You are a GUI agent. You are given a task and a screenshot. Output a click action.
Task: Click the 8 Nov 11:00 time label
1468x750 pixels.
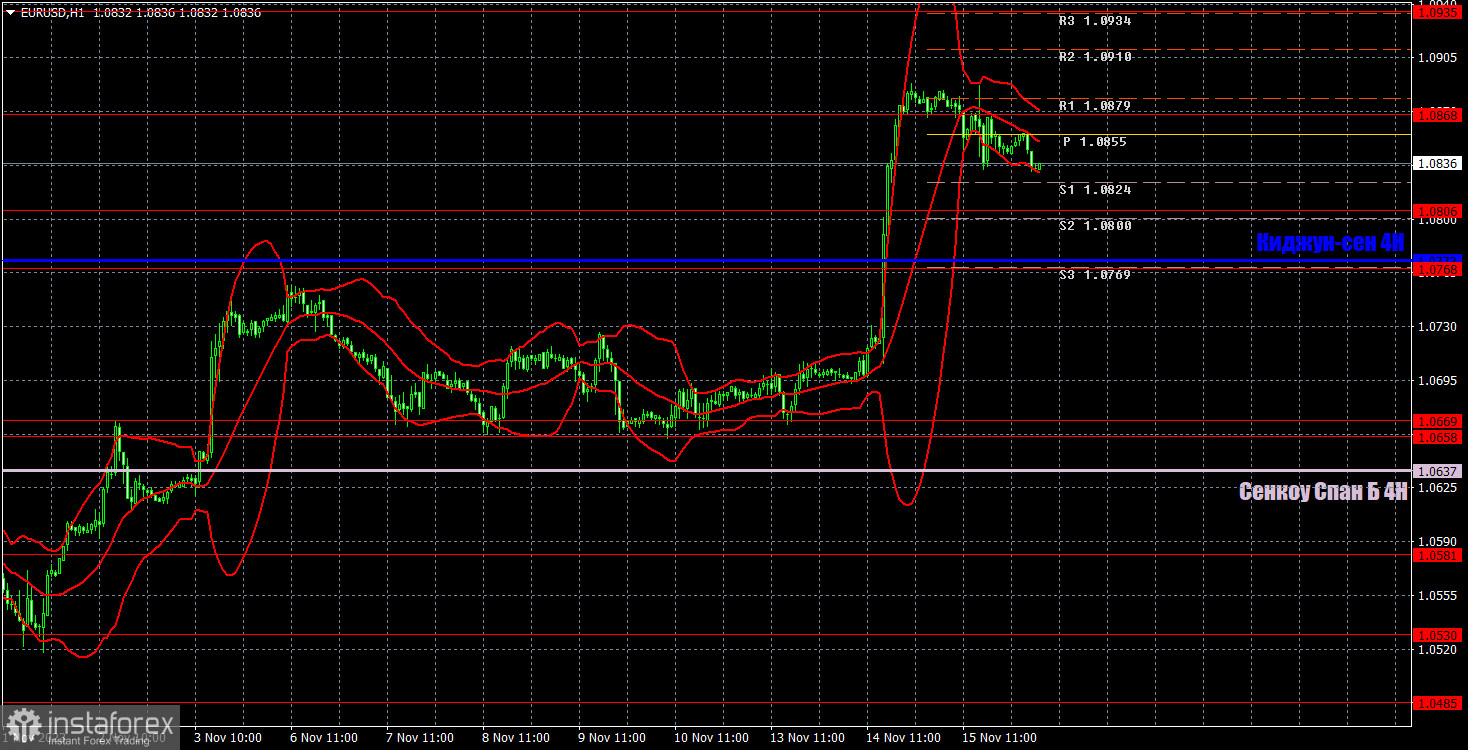coord(516,738)
